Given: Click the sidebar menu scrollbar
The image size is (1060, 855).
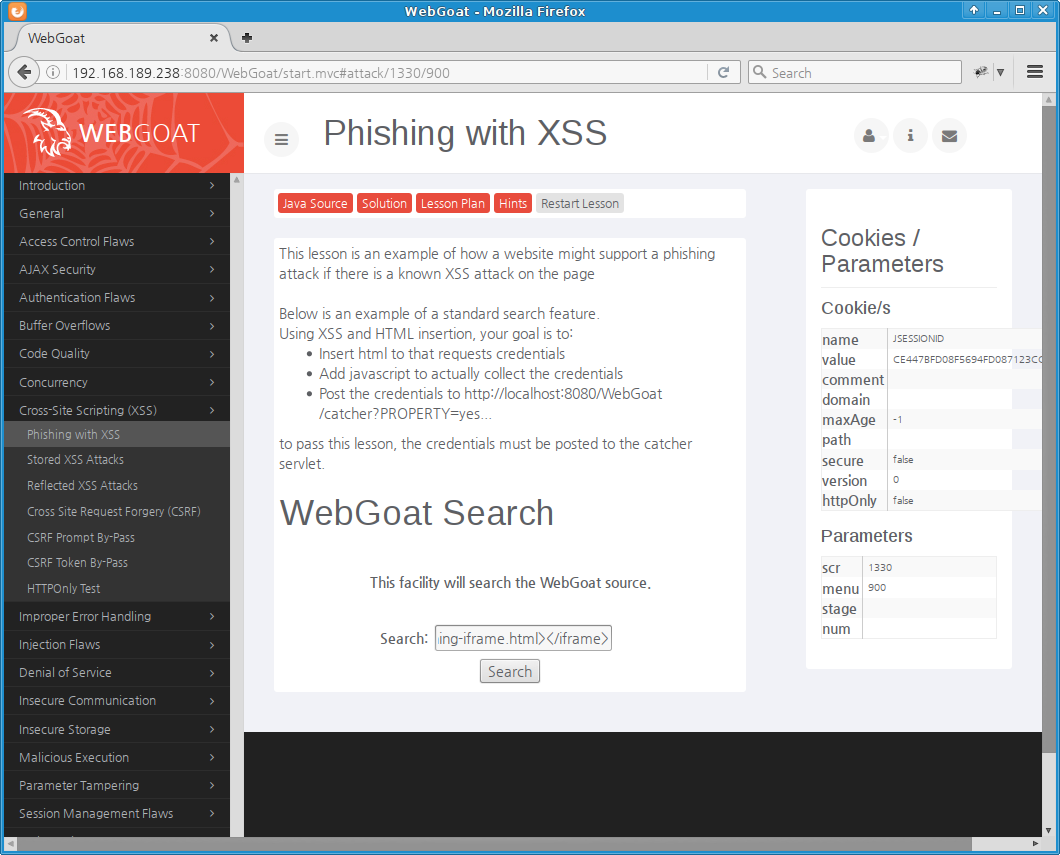Looking at the screenshot, I should click(x=237, y=505).
